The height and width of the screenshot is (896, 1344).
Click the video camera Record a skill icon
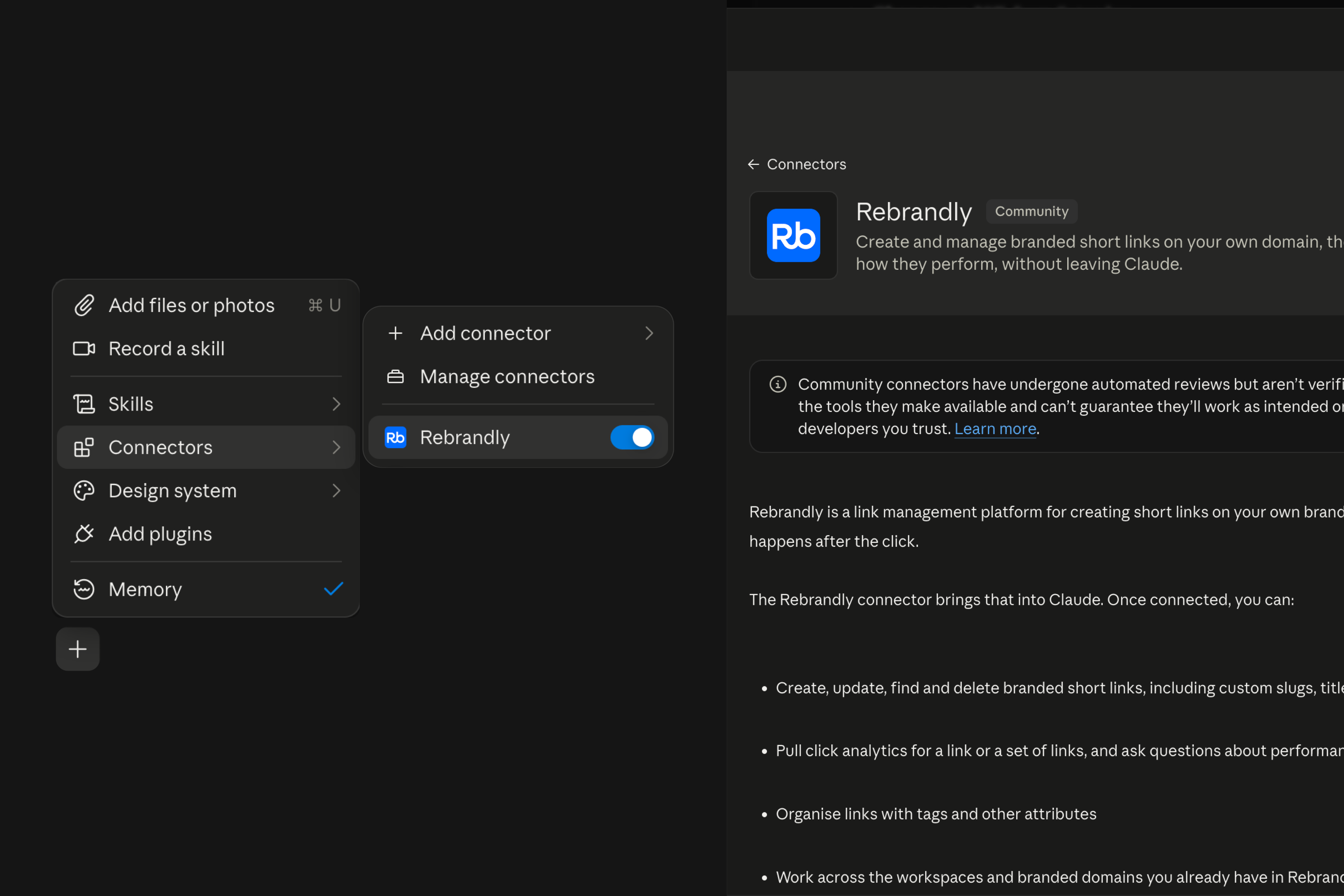point(84,348)
